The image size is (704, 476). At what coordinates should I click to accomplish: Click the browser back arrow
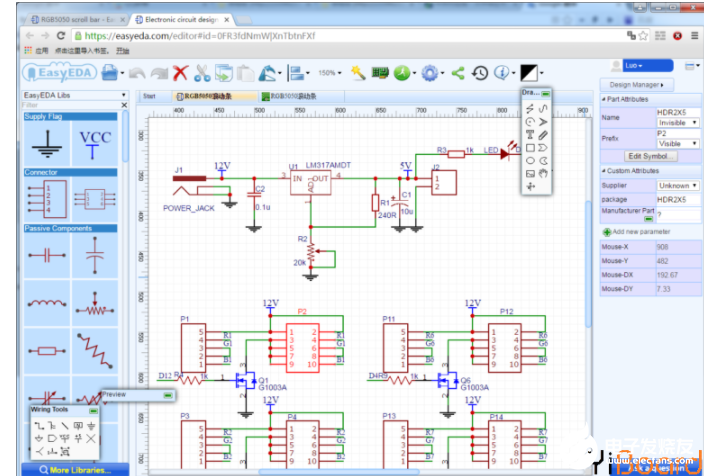coord(30,35)
